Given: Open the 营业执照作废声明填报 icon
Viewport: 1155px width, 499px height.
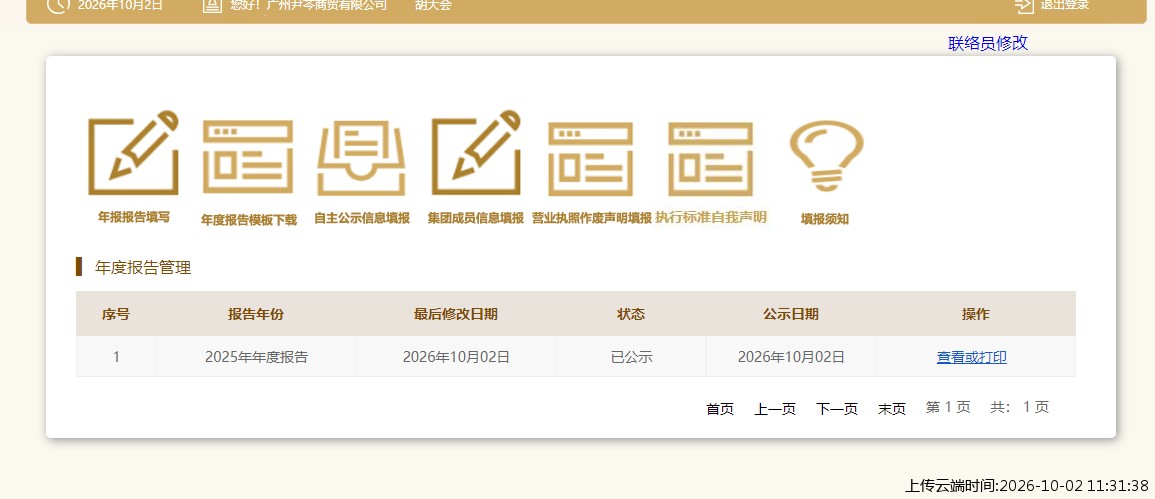Looking at the screenshot, I should click(x=591, y=158).
